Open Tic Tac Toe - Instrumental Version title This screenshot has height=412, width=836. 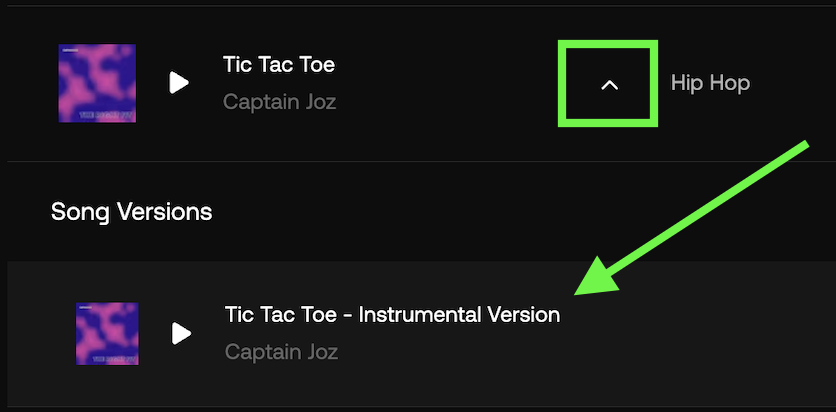tap(392, 314)
